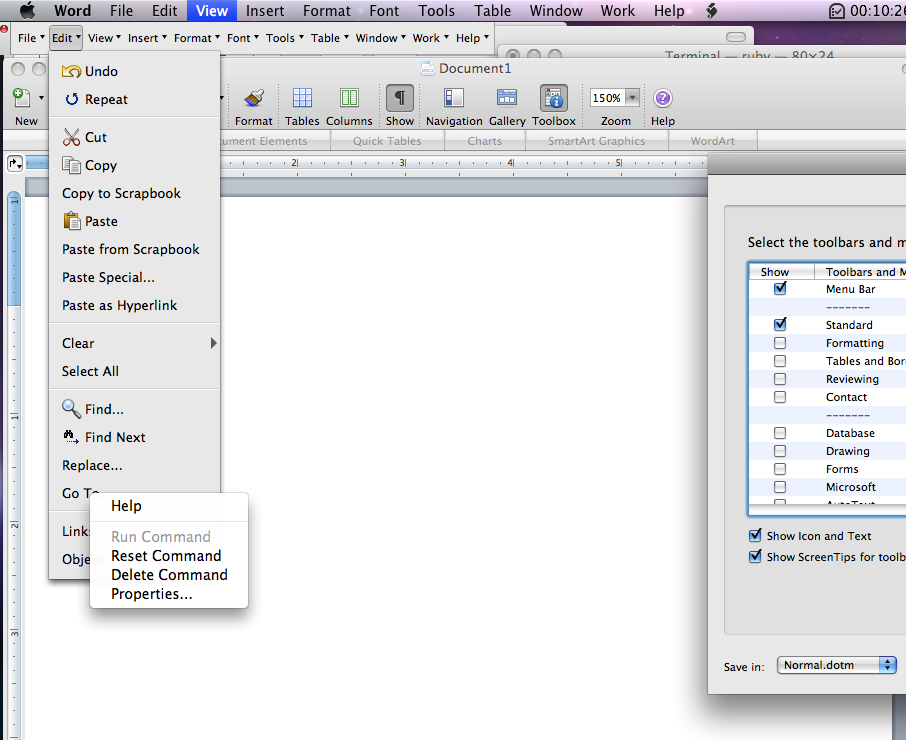Expand the Clear submenu
Image resolution: width=906 pixels, height=740 pixels.
tap(135, 343)
